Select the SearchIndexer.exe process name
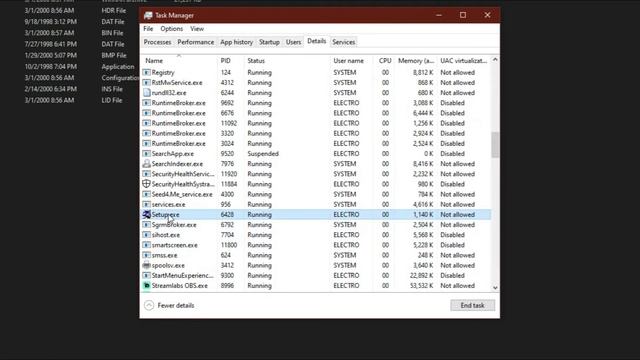Viewport: 640px width, 360px height. (x=177, y=164)
